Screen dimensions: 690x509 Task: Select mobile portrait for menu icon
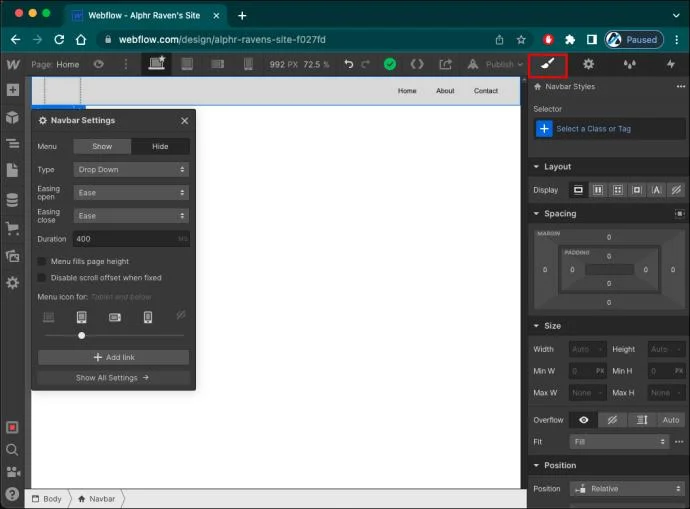[148, 317]
